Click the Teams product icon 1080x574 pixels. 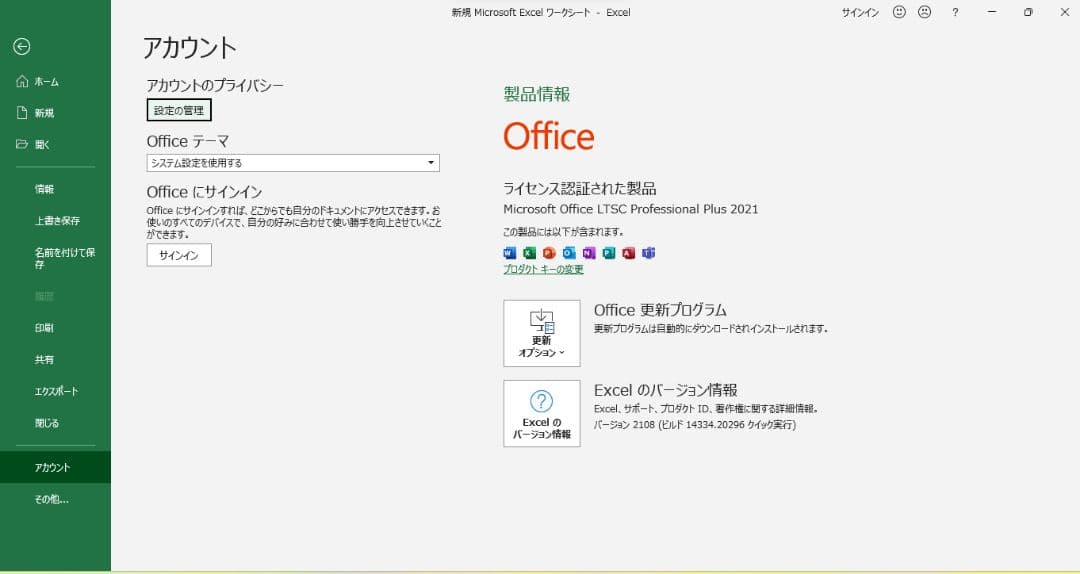point(648,253)
